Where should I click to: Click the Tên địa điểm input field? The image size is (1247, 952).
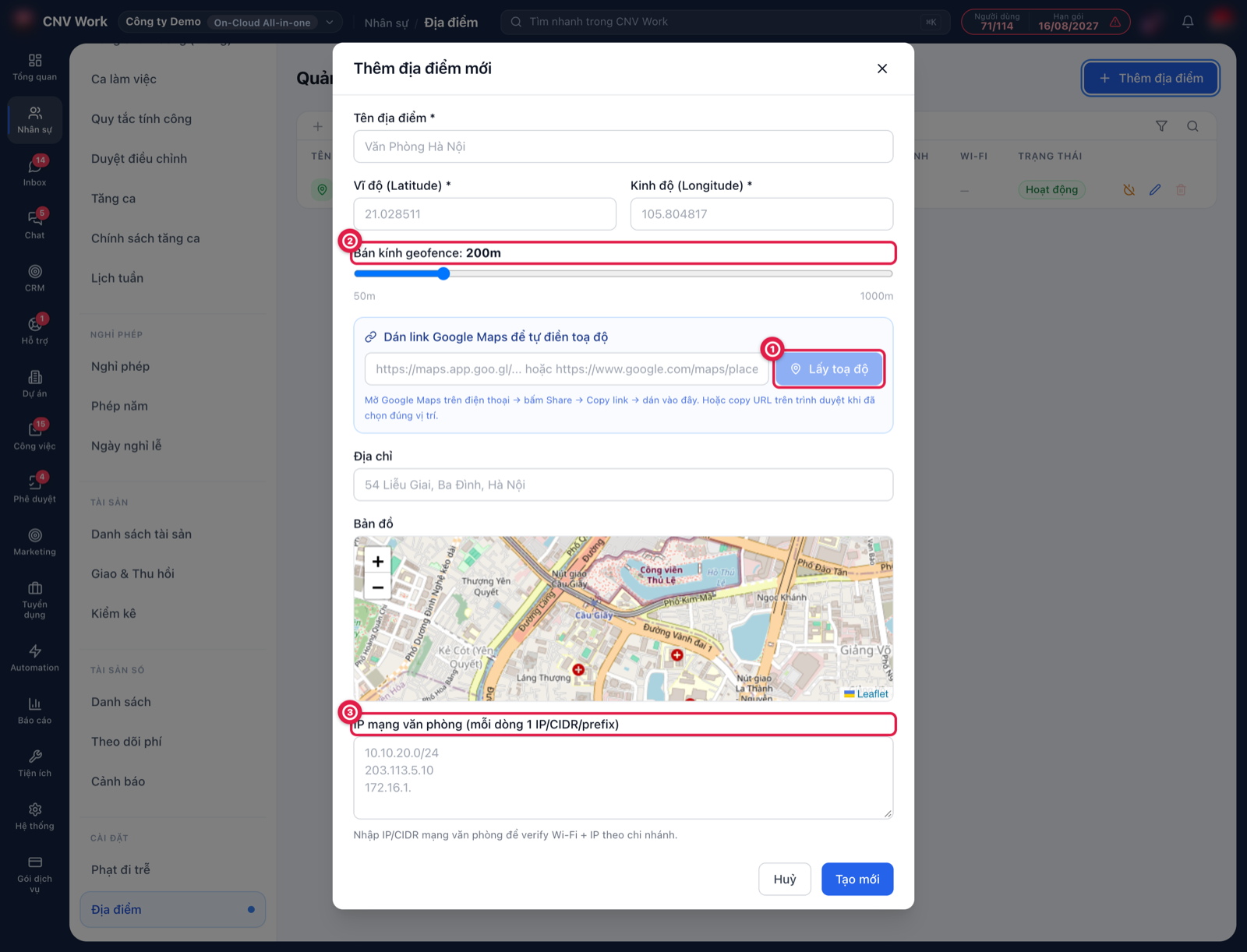pos(623,146)
